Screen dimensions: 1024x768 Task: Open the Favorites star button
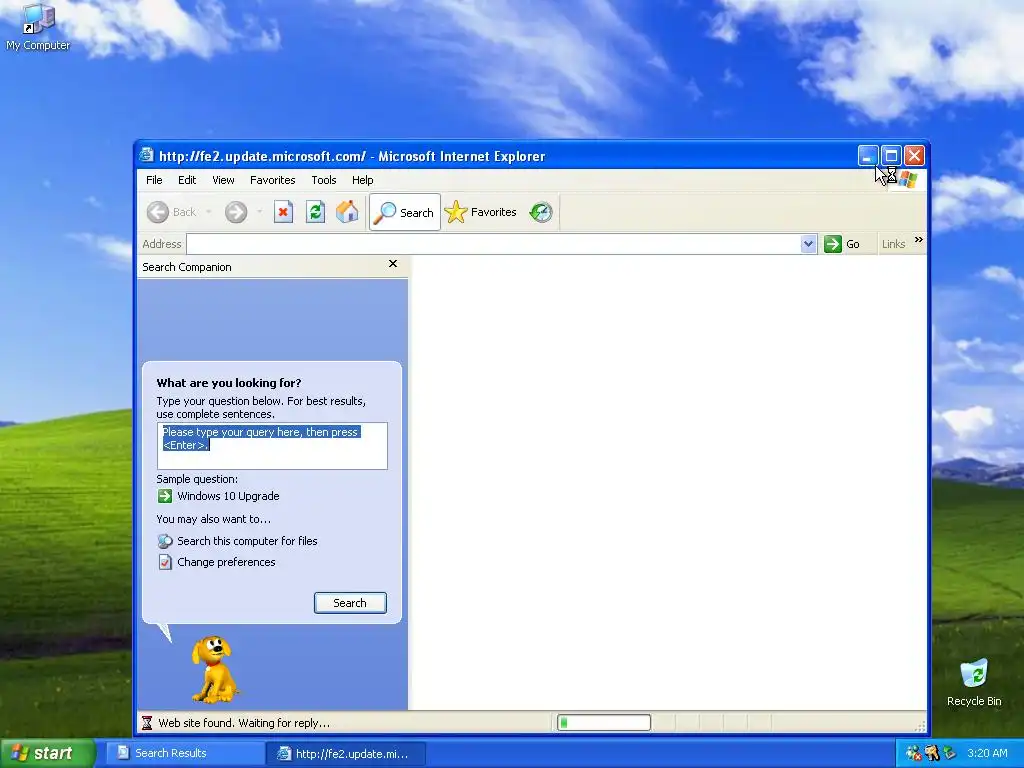[481, 212]
